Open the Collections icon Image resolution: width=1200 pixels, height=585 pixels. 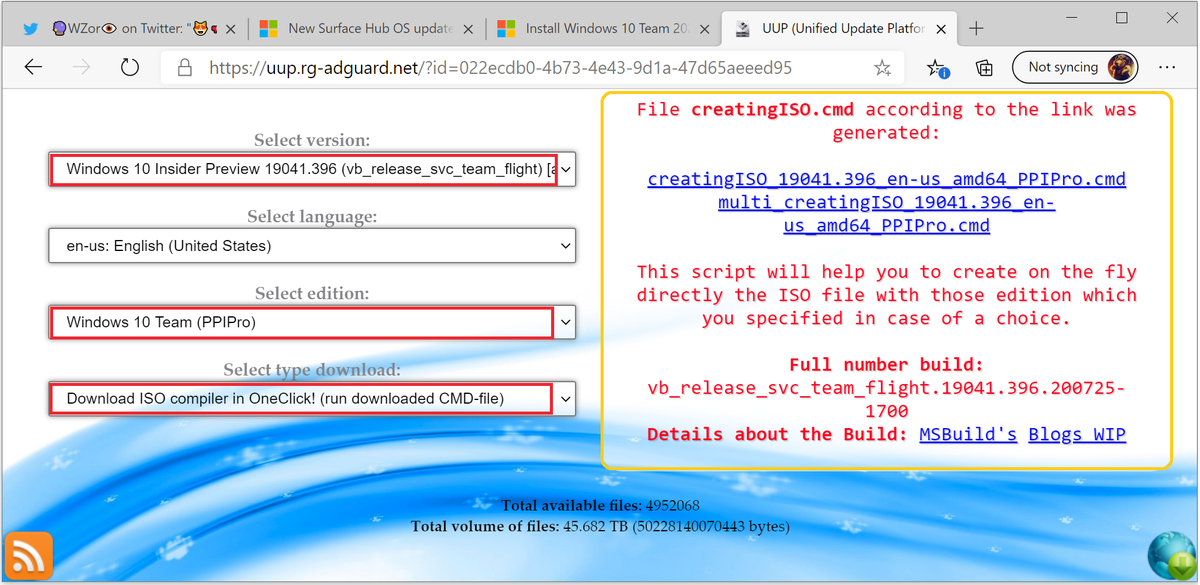click(984, 68)
